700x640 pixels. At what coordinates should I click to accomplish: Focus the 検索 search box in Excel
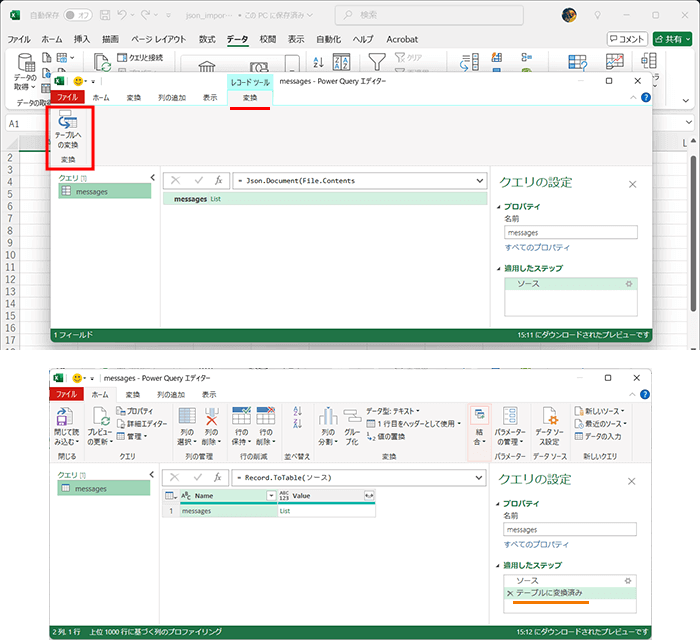(x=429, y=15)
